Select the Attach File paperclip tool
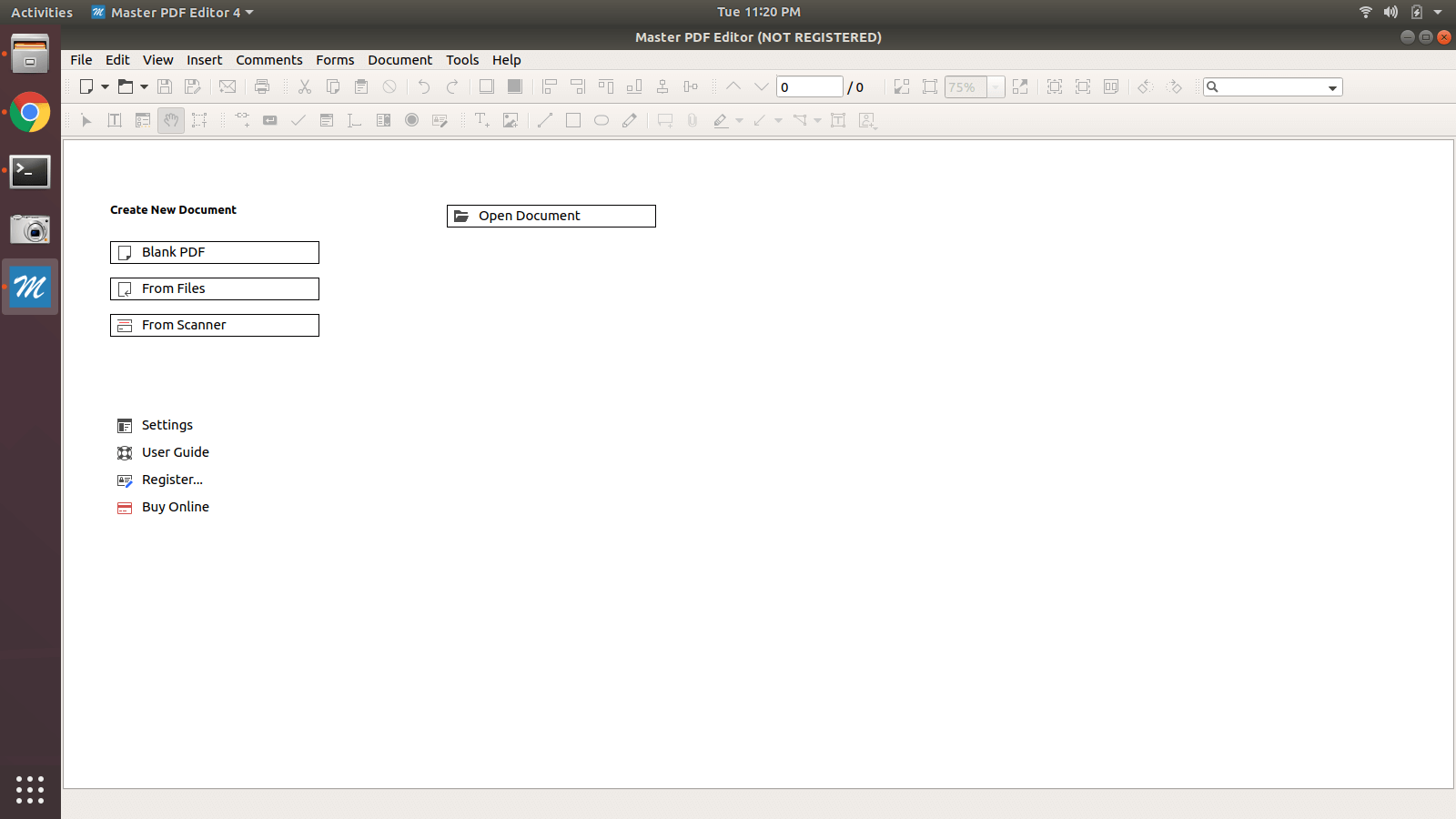The width and height of the screenshot is (1456, 819). point(693,120)
